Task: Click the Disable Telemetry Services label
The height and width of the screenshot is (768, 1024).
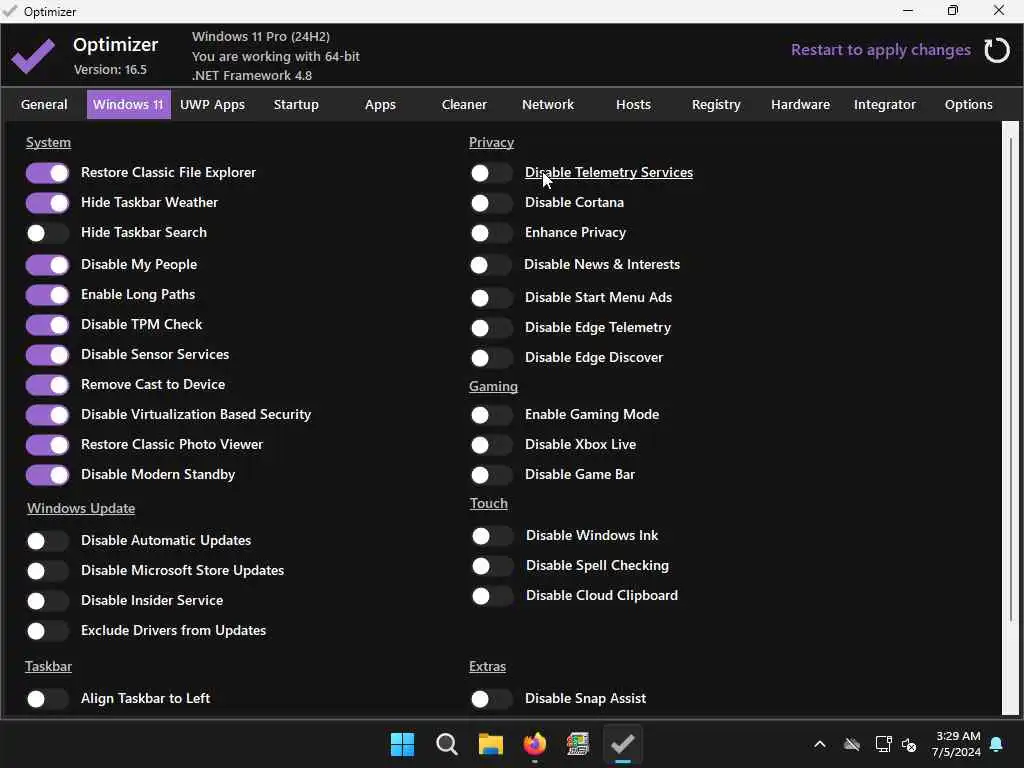Action: click(609, 172)
